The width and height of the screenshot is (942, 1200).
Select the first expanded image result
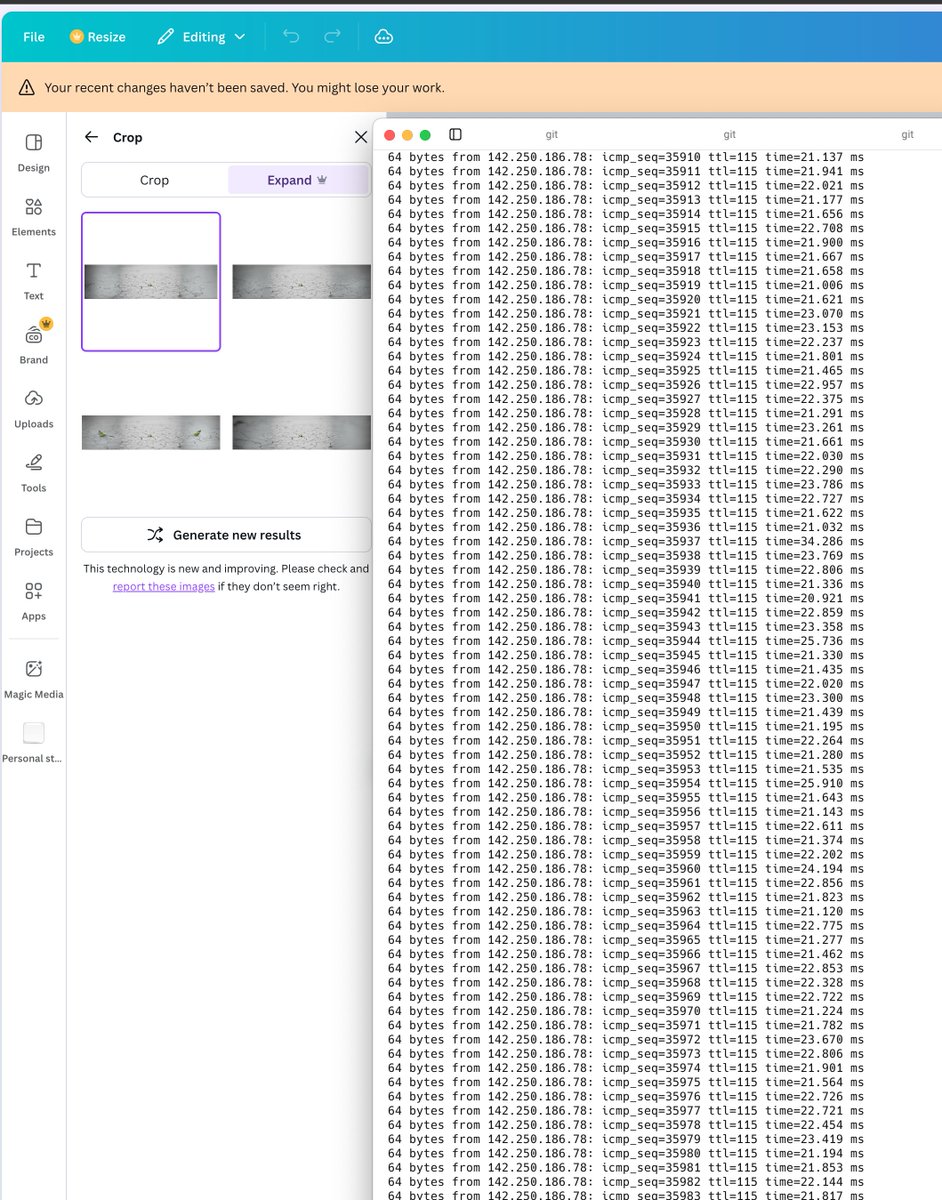point(151,282)
